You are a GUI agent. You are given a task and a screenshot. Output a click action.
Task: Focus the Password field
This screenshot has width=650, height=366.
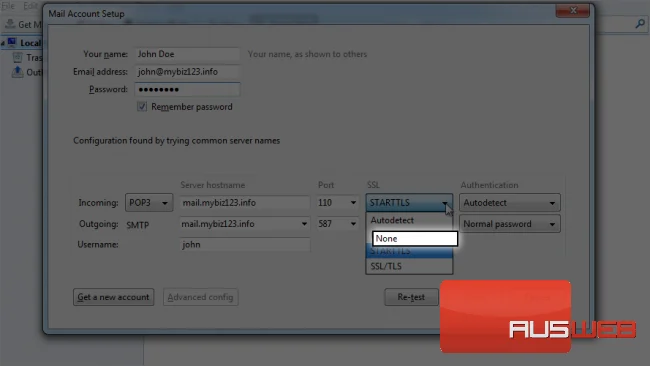coord(187,90)
